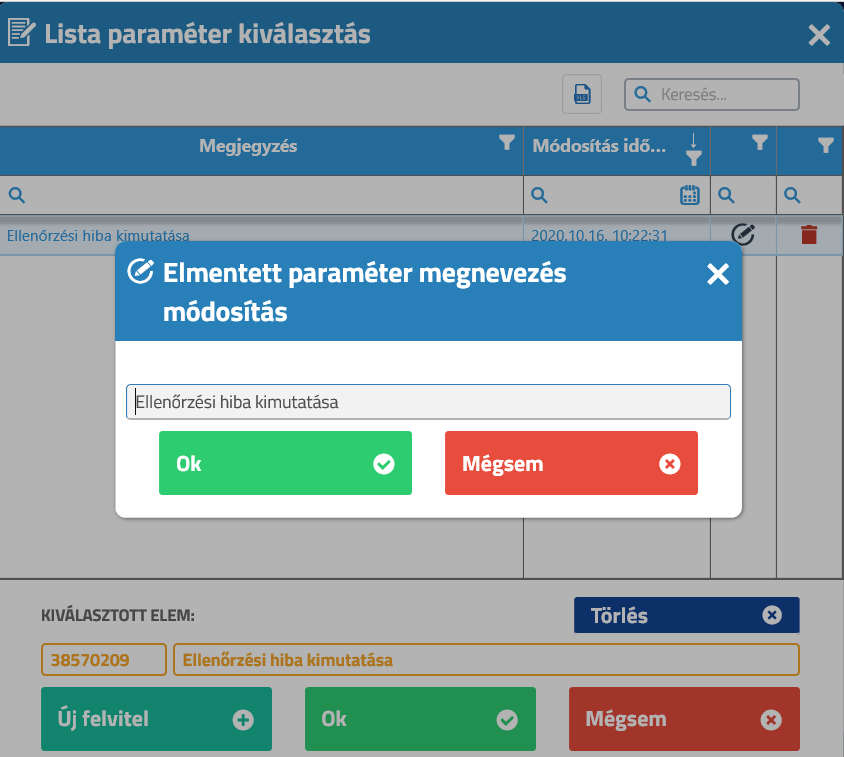Open the Megjegyzés column filter icon
Viewport: 844px width, 757px height.
[x=507, y=142]
